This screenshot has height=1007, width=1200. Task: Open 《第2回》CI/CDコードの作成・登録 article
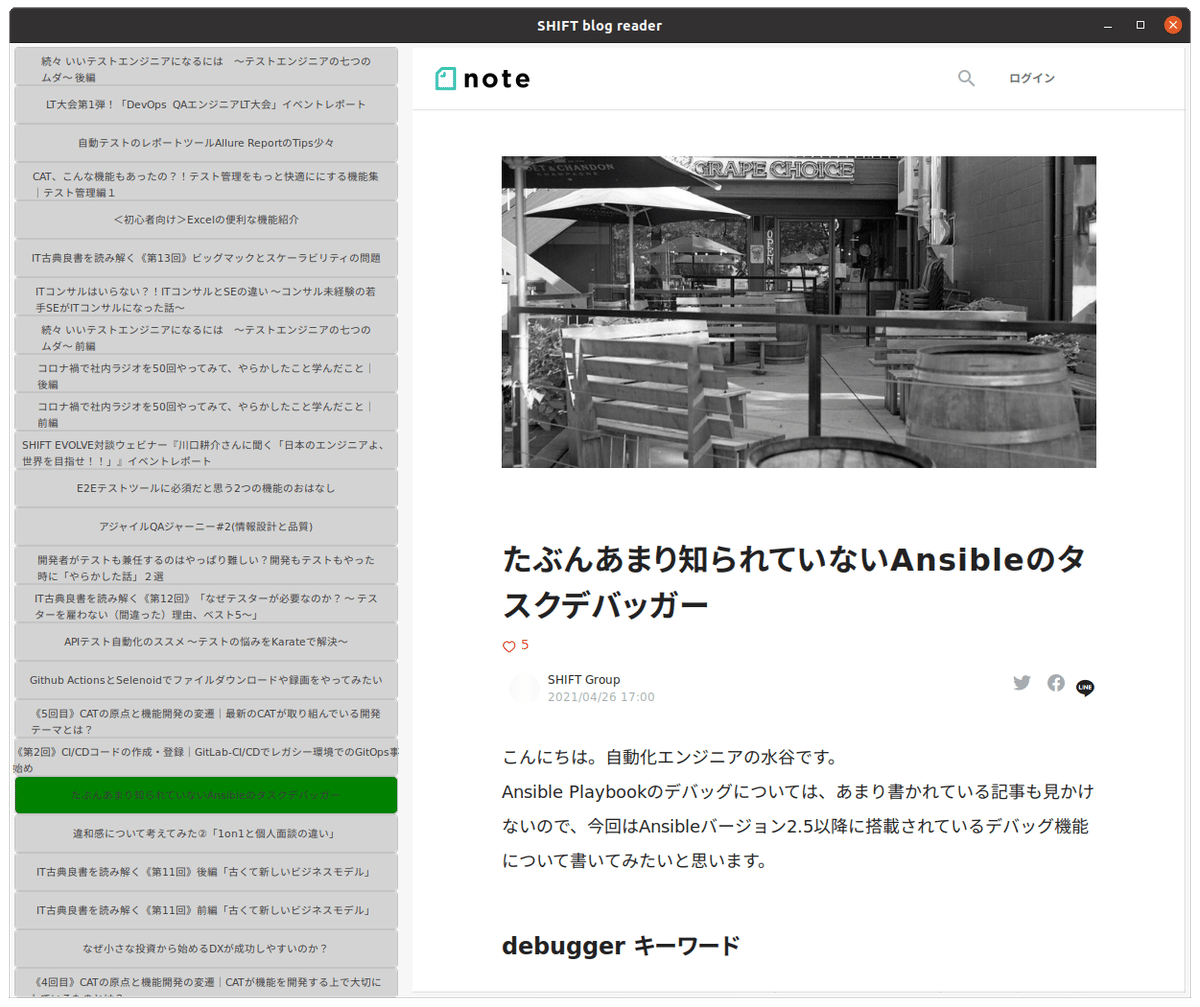pyautogui.click(x=206, y=757)
